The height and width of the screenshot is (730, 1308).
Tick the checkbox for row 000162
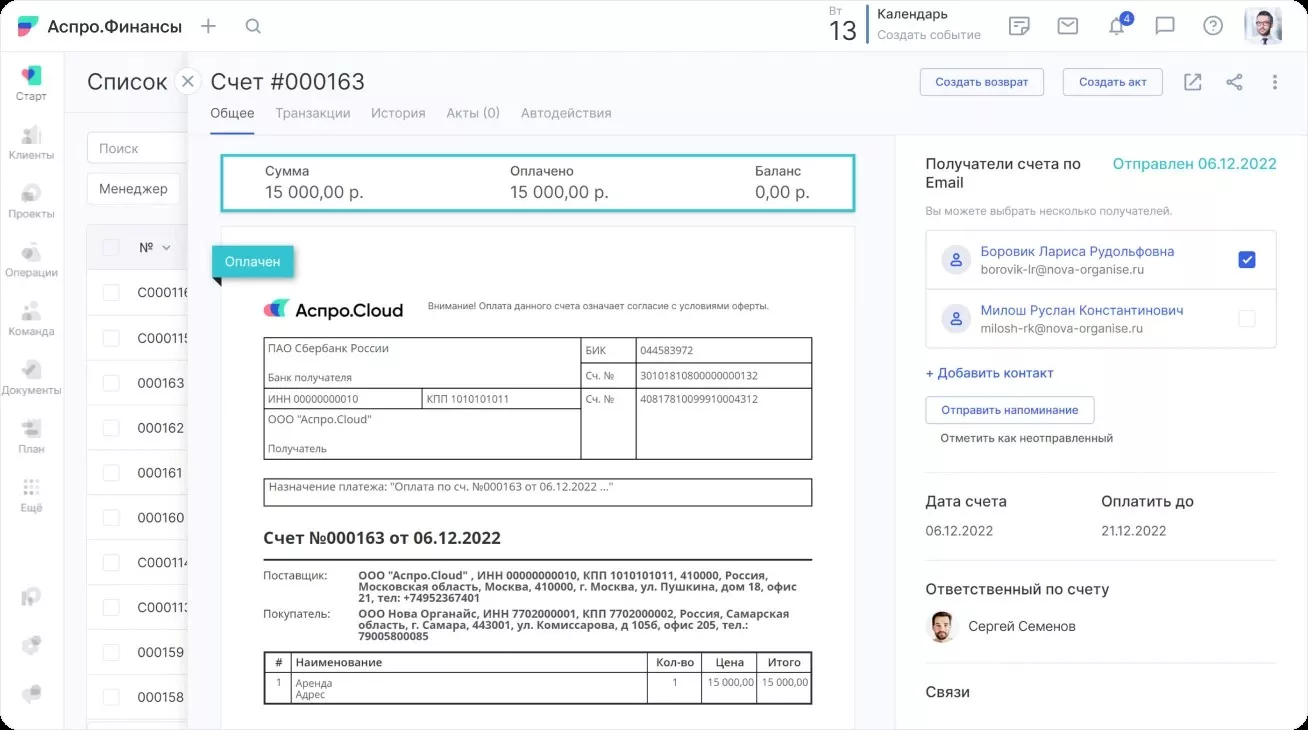click(x=111, y=428)
